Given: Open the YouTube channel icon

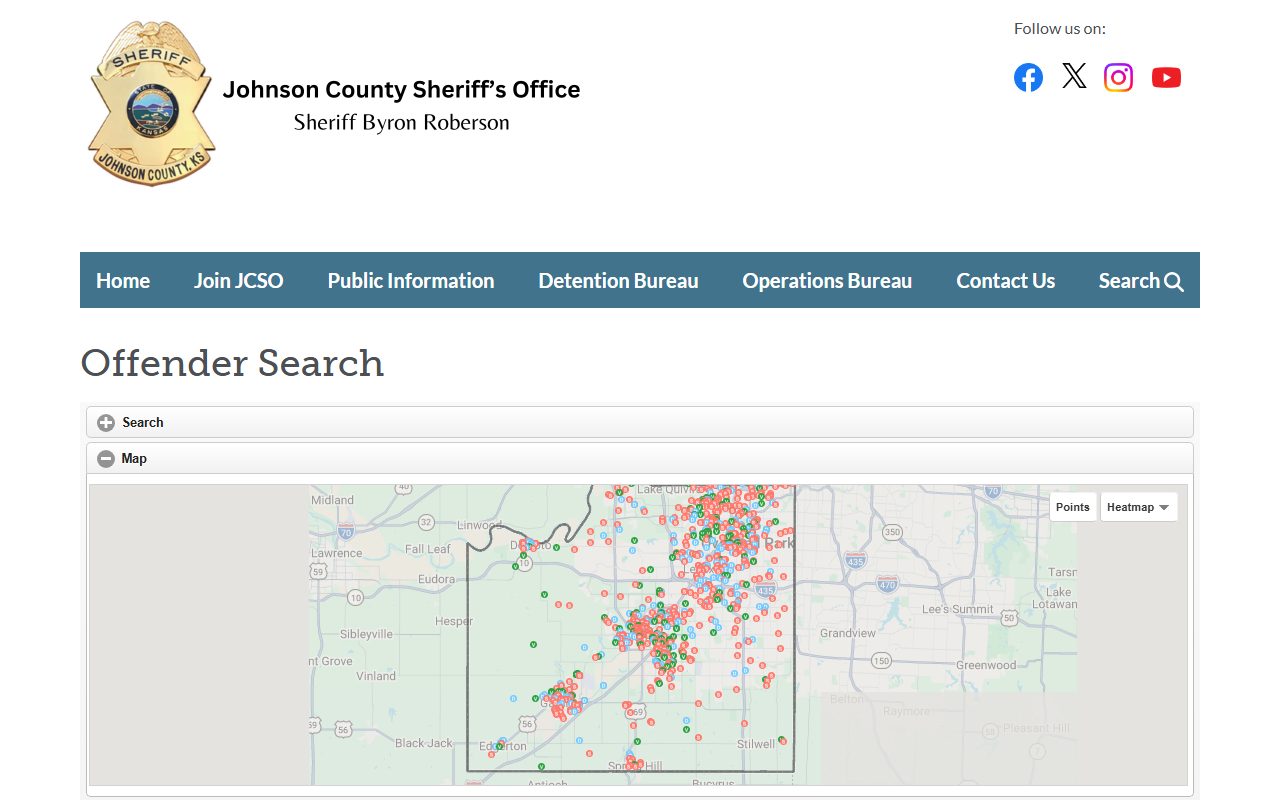Looking at the screenshot, I should coord(1166,77).
